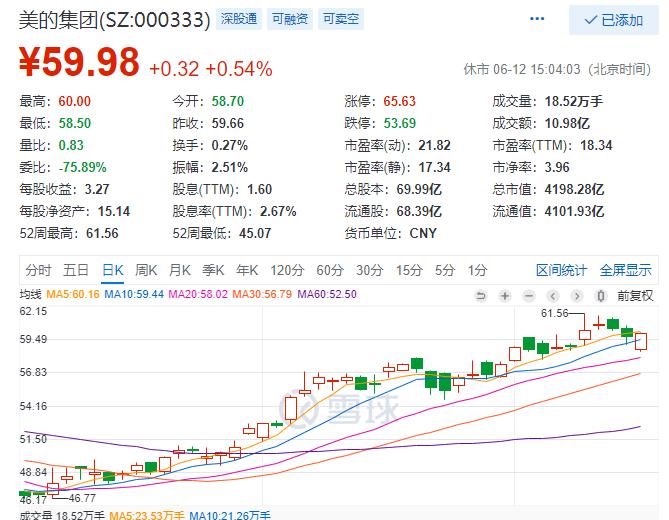Switch to the 月K monthly chart tab
Image resolution: width=669 pixels, height=520 pixels.
tap(180, 270)
